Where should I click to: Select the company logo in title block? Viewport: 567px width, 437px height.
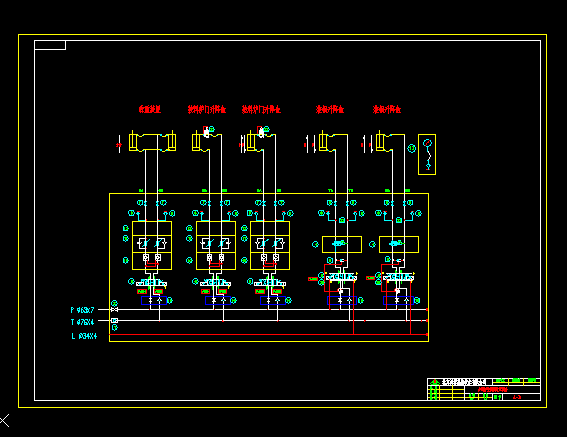click(x=435, y=382)
